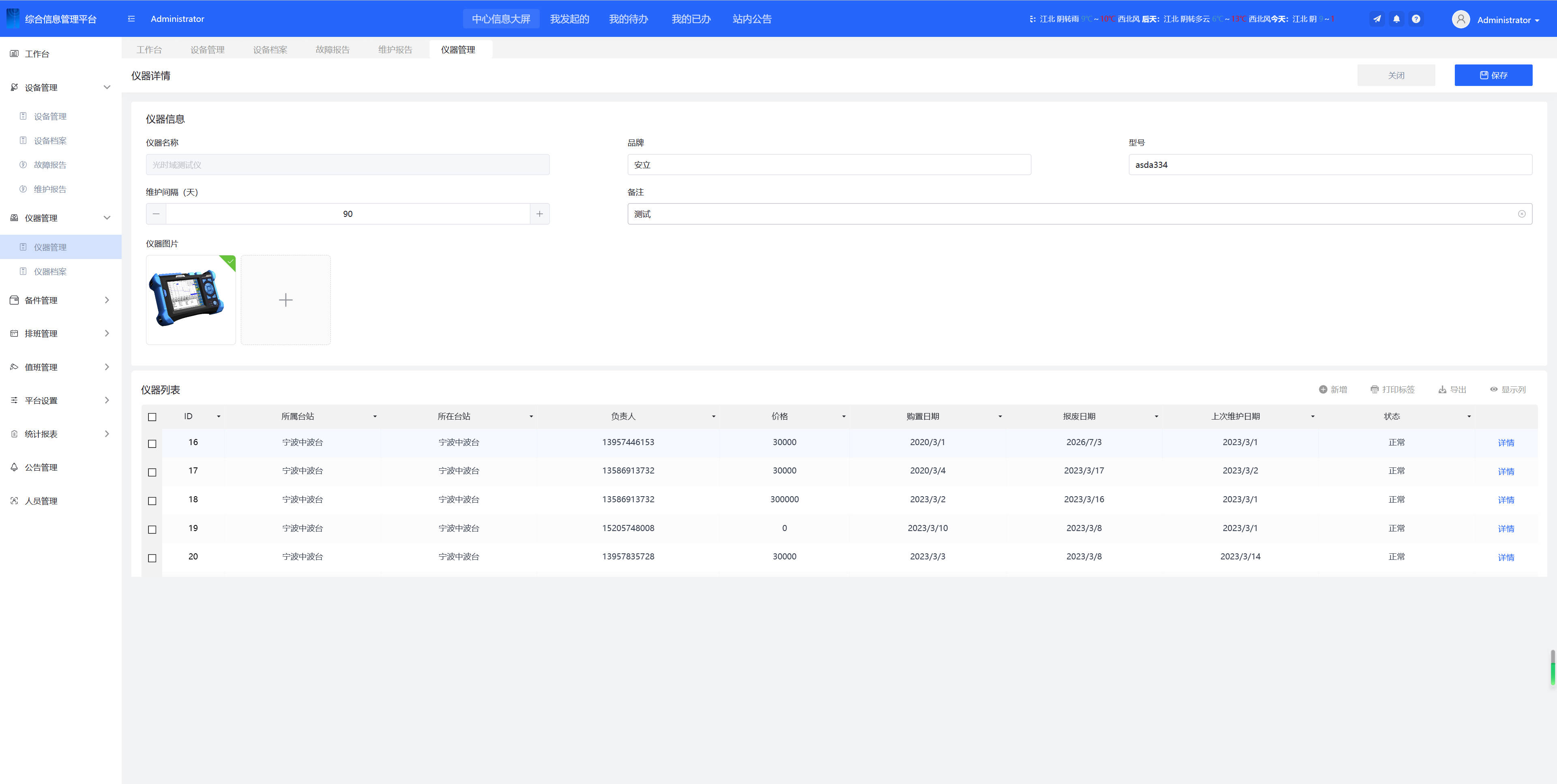
Task: Select the checkbox for row ID 16
Action: pos(152,443)
